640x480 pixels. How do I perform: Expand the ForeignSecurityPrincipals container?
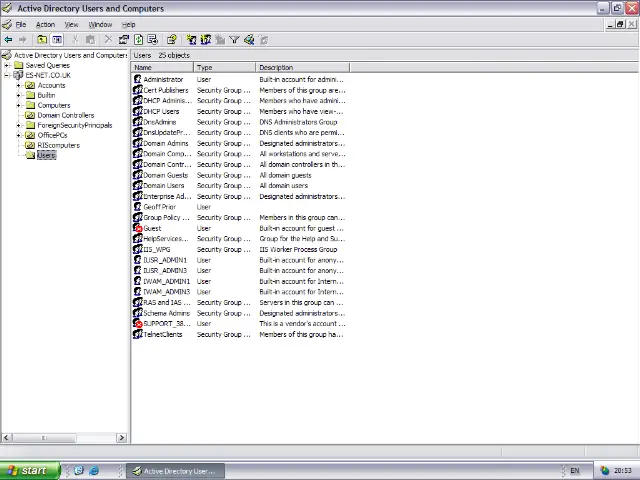tap(18, 125)
